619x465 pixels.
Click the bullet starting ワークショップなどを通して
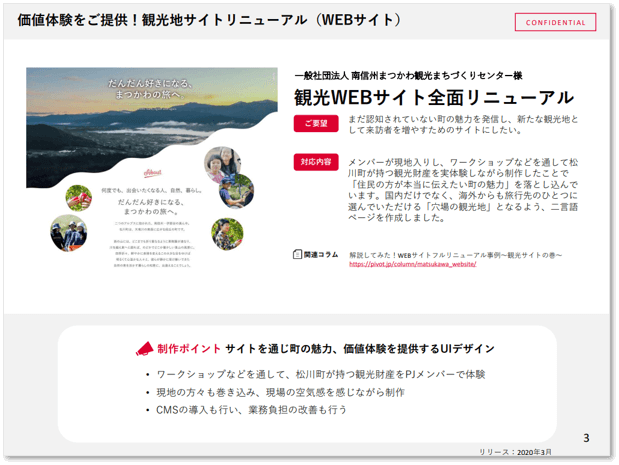pyautogui.click(x=321, y=374)
